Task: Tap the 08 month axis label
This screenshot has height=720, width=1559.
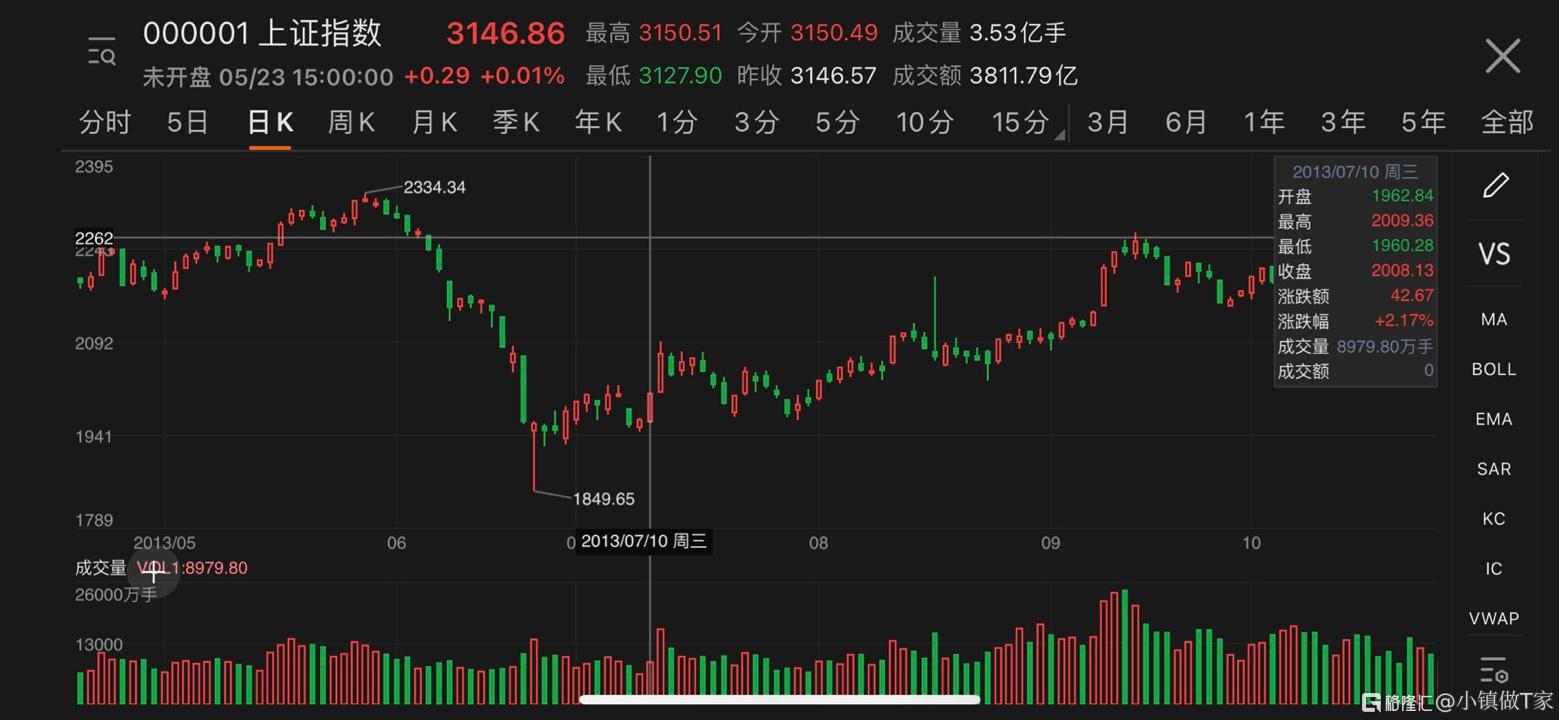Action: pos(818,543)
